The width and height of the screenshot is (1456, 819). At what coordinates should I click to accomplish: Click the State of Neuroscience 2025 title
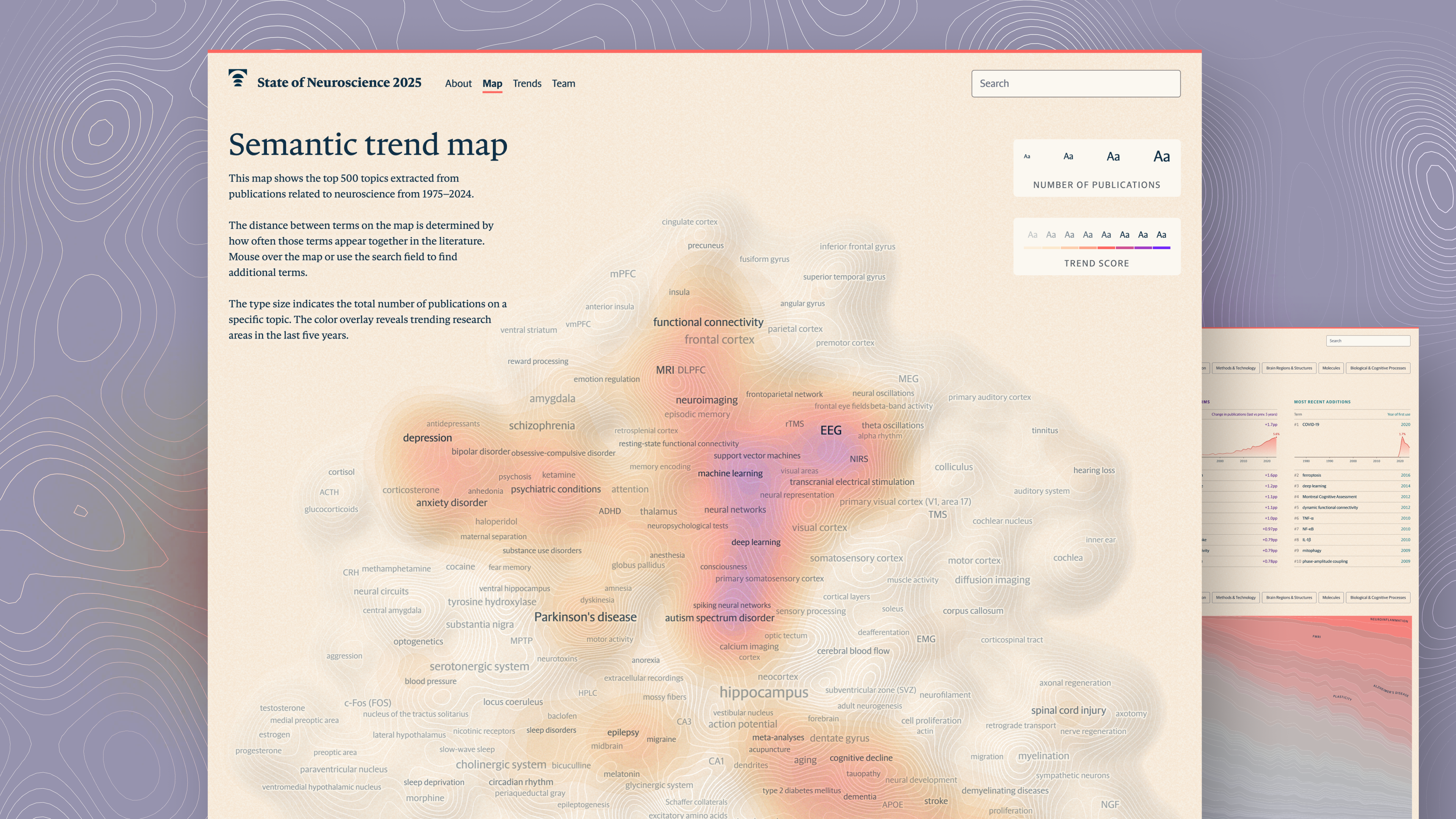[339, 83]
